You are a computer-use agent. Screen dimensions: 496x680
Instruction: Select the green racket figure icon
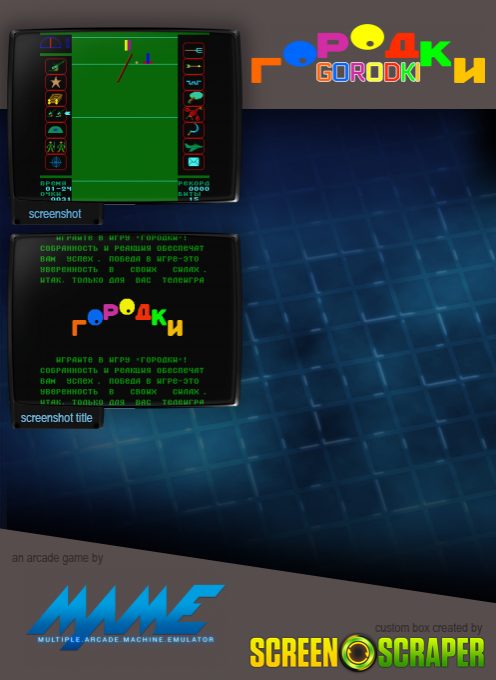tap(193, 98)
